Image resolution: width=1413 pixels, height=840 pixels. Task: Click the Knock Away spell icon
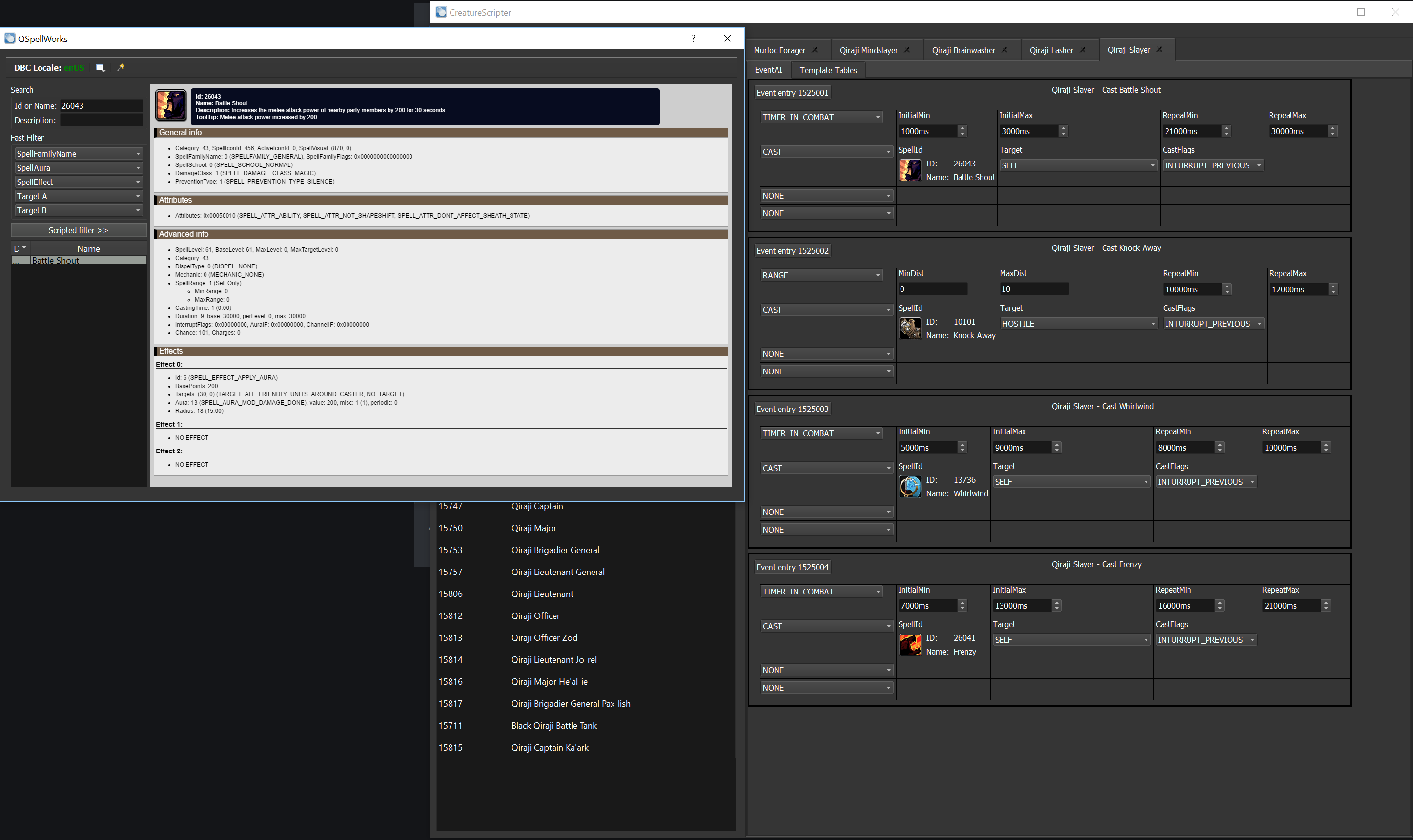point(910,328)
